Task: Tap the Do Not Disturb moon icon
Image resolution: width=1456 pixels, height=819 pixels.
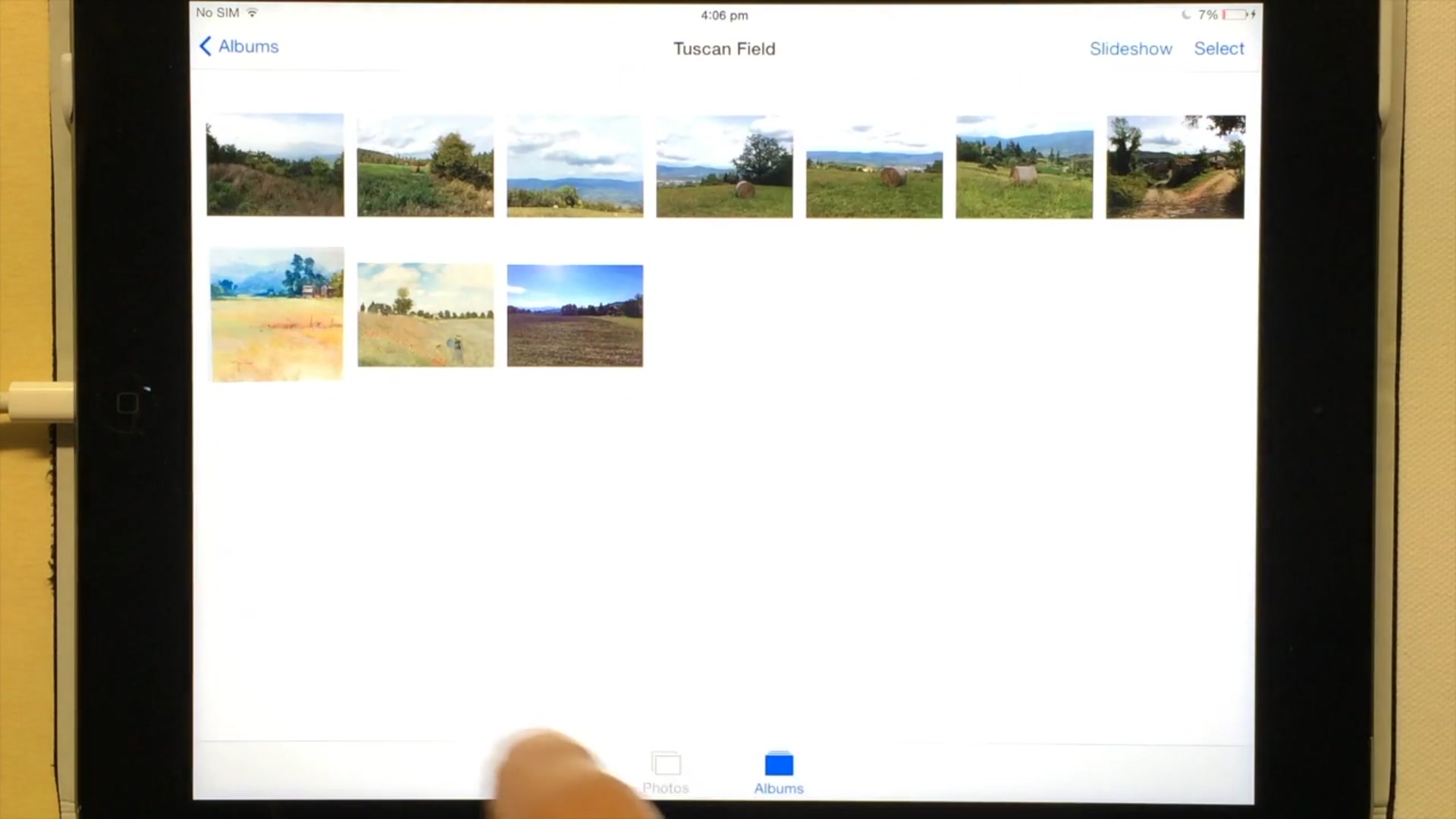Action: point(1186,14)
